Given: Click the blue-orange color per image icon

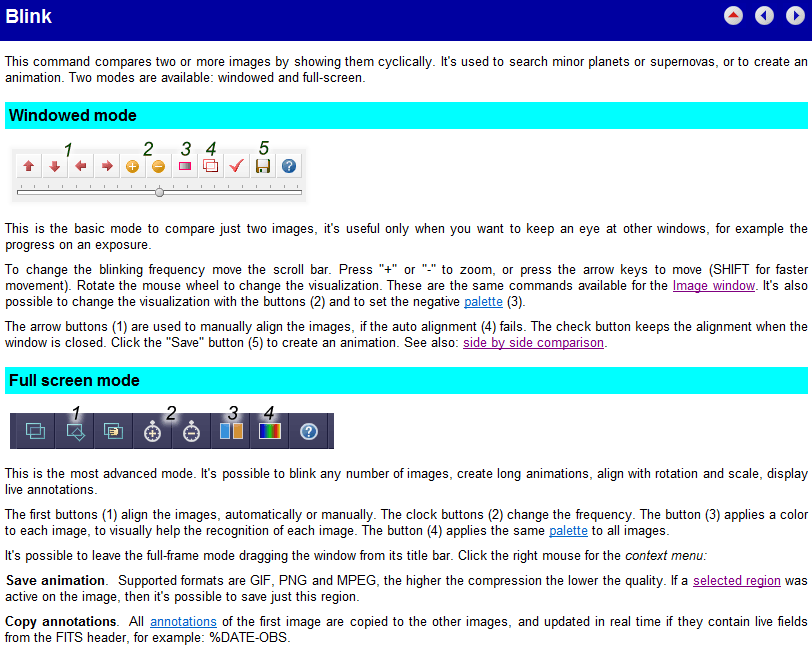Looking at the screenshot, I should click(x=231, y=431).
